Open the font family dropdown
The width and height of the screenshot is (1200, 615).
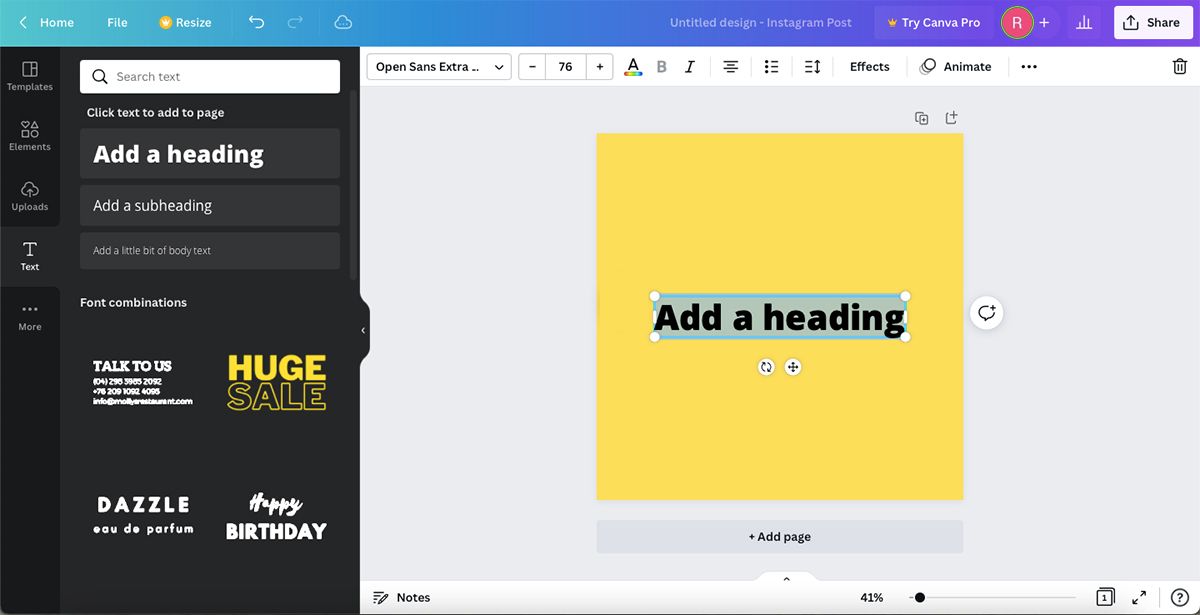[x=439, y=67]
